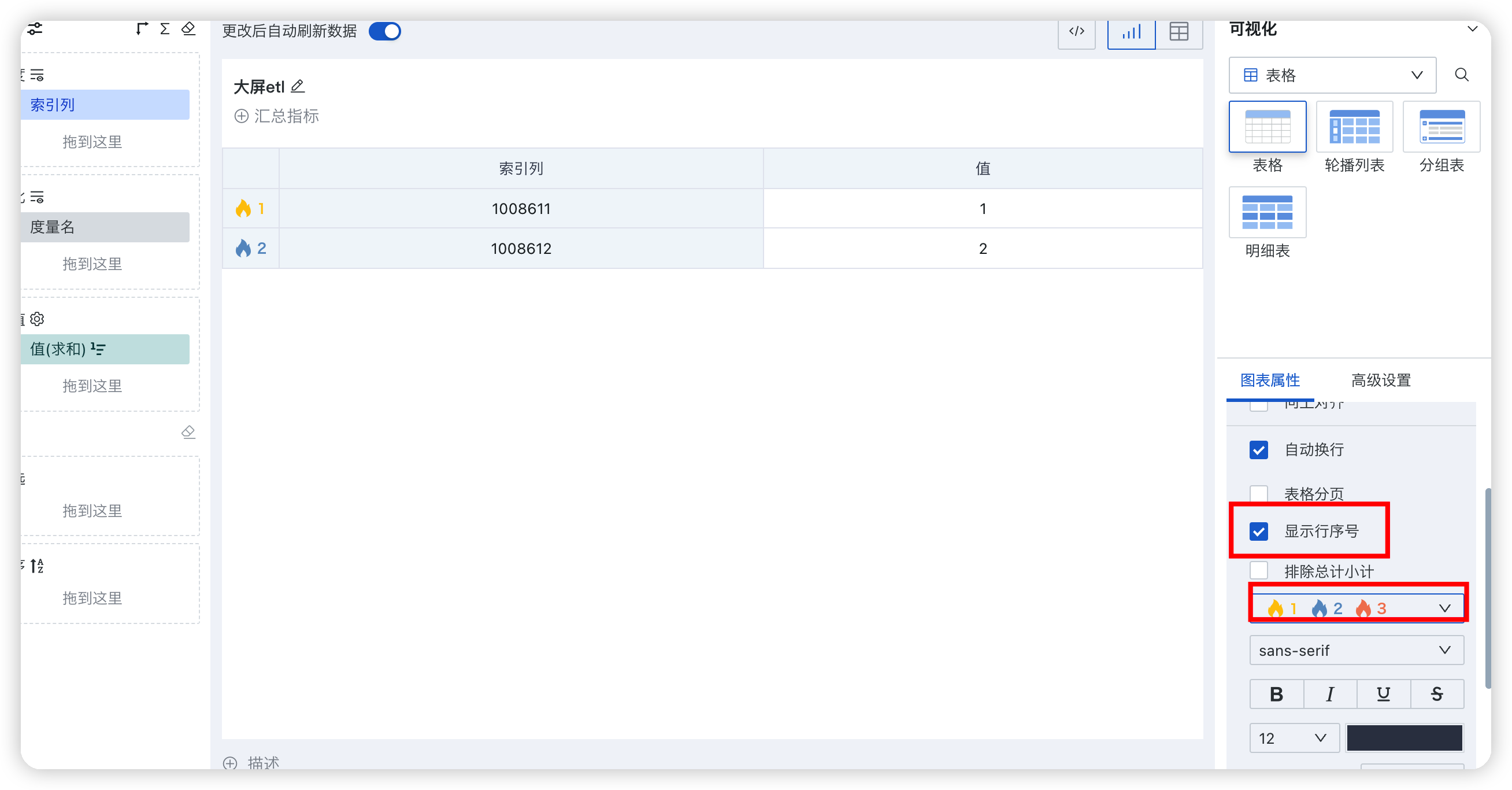
Task: Click row number 2 flame cell
Action: pyautogui.click(x=251, y=249)
